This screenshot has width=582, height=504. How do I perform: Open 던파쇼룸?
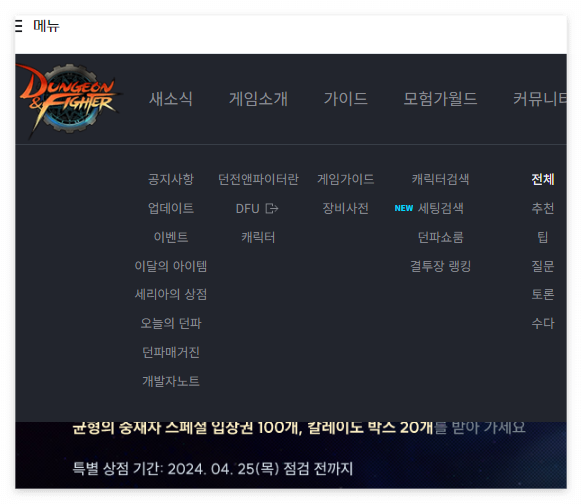[x=440, y=237]
